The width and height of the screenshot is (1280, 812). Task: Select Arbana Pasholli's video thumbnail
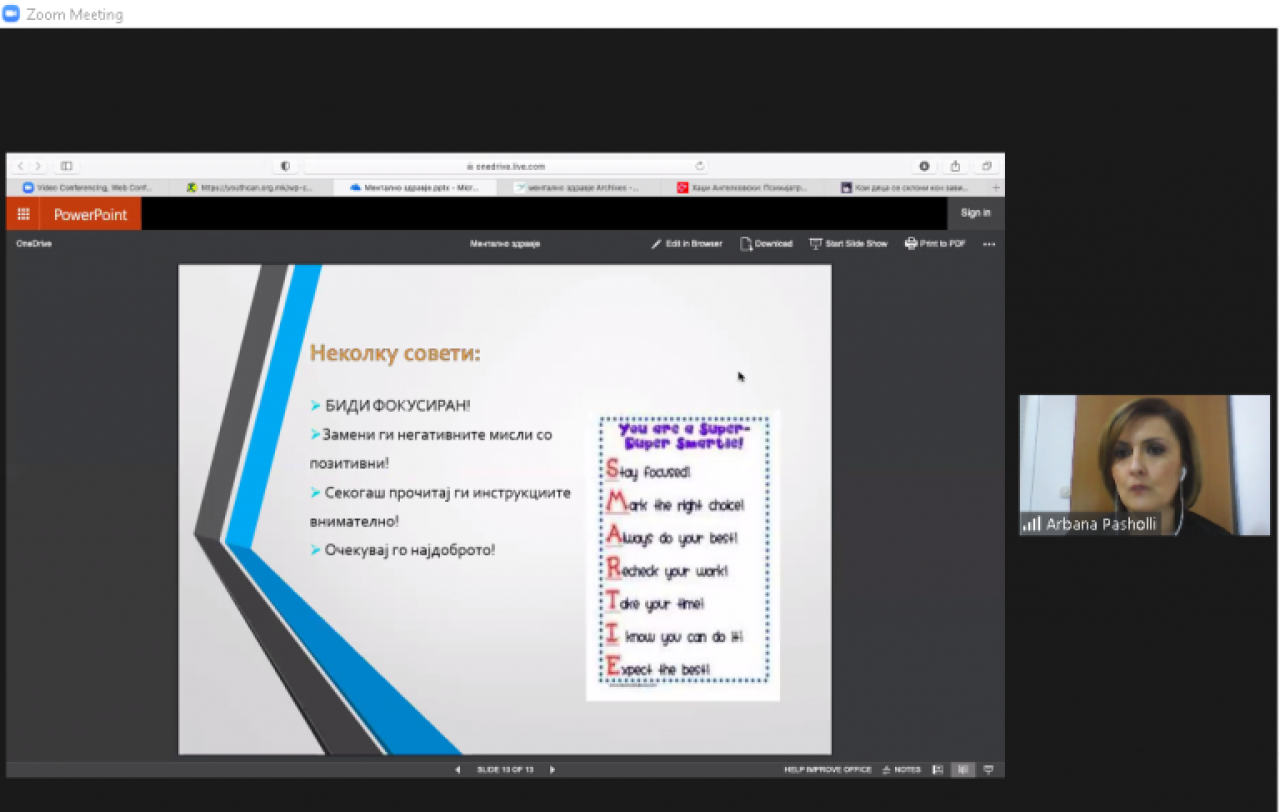(1144, 465)
